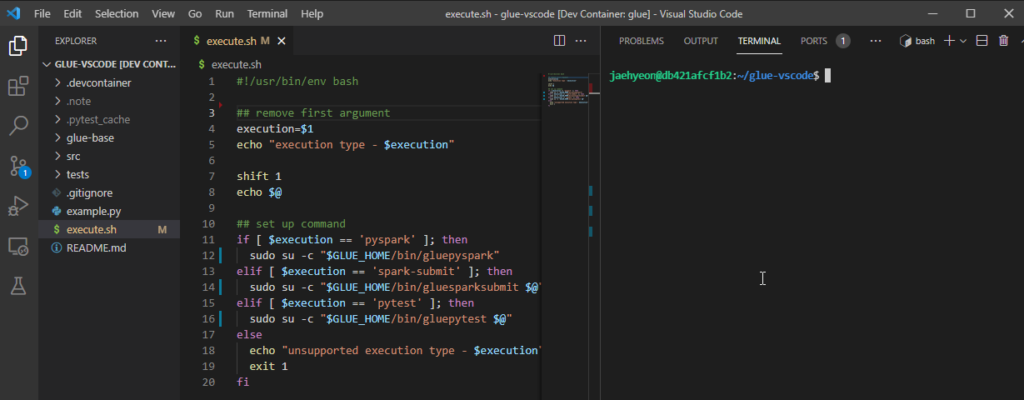Viewport: 1024px width, 400px height.
Task: Kill terminal with the trash icon
Action: (1004, 41)
